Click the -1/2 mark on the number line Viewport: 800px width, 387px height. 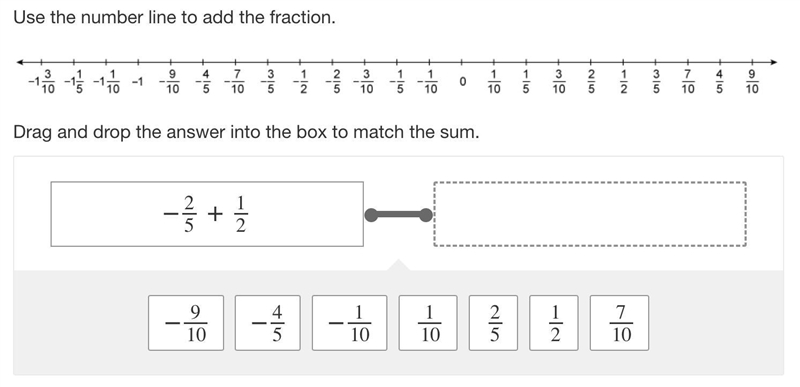tap(300, 82)
